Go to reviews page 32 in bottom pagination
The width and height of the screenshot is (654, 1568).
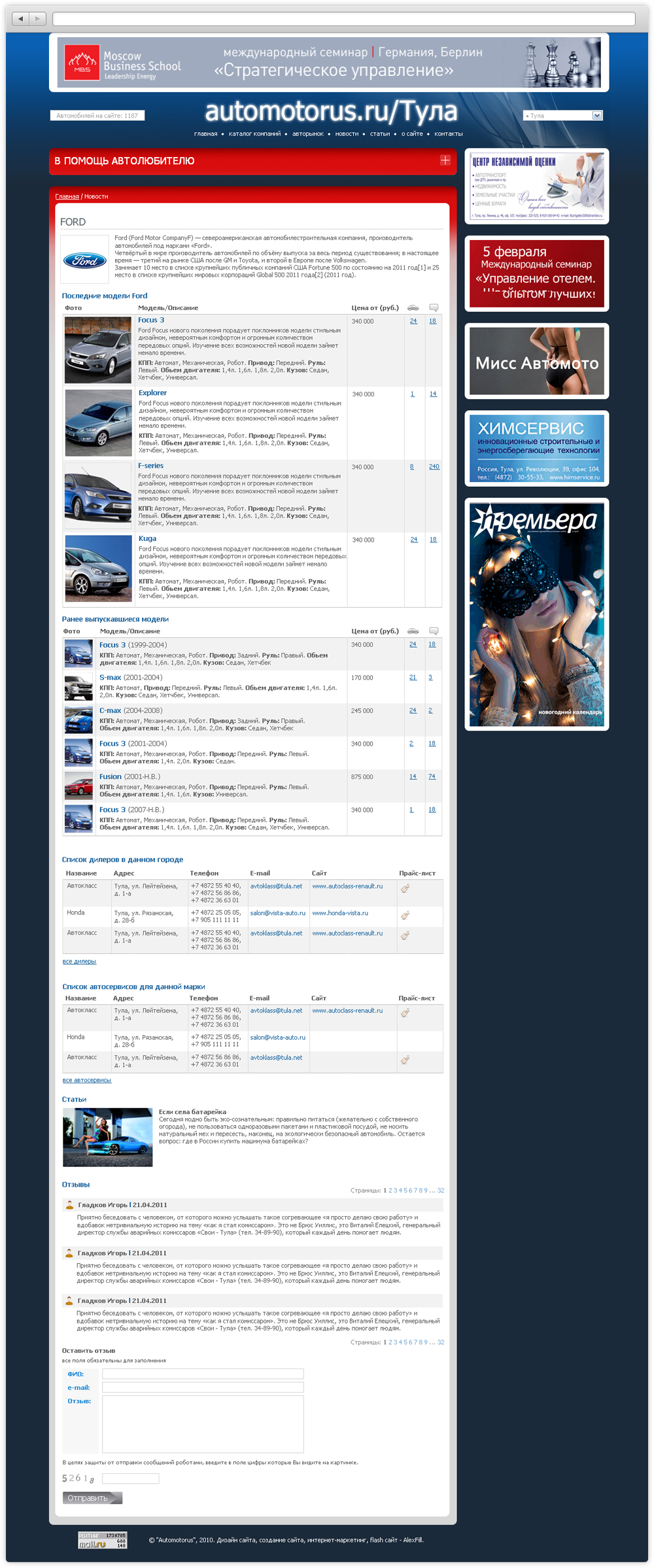[x=441, y=1342]
